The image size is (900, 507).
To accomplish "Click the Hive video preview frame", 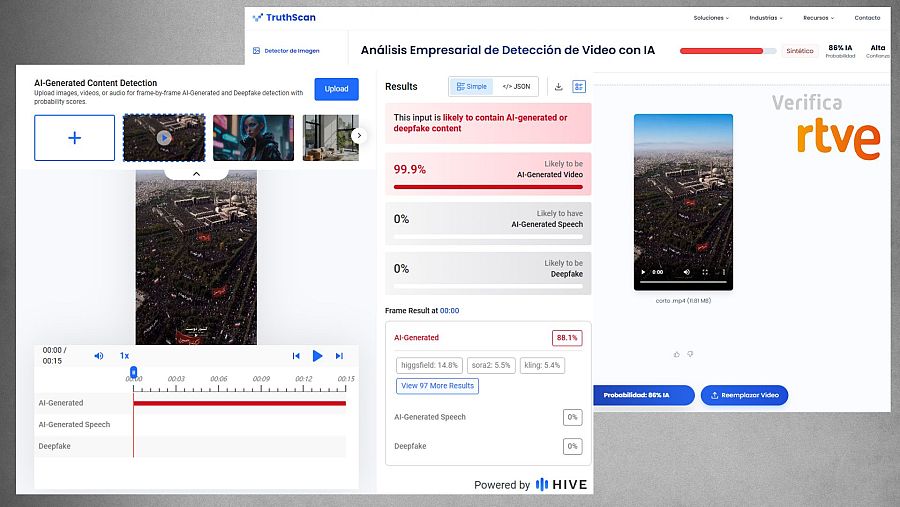I will (x=196, y=257).
